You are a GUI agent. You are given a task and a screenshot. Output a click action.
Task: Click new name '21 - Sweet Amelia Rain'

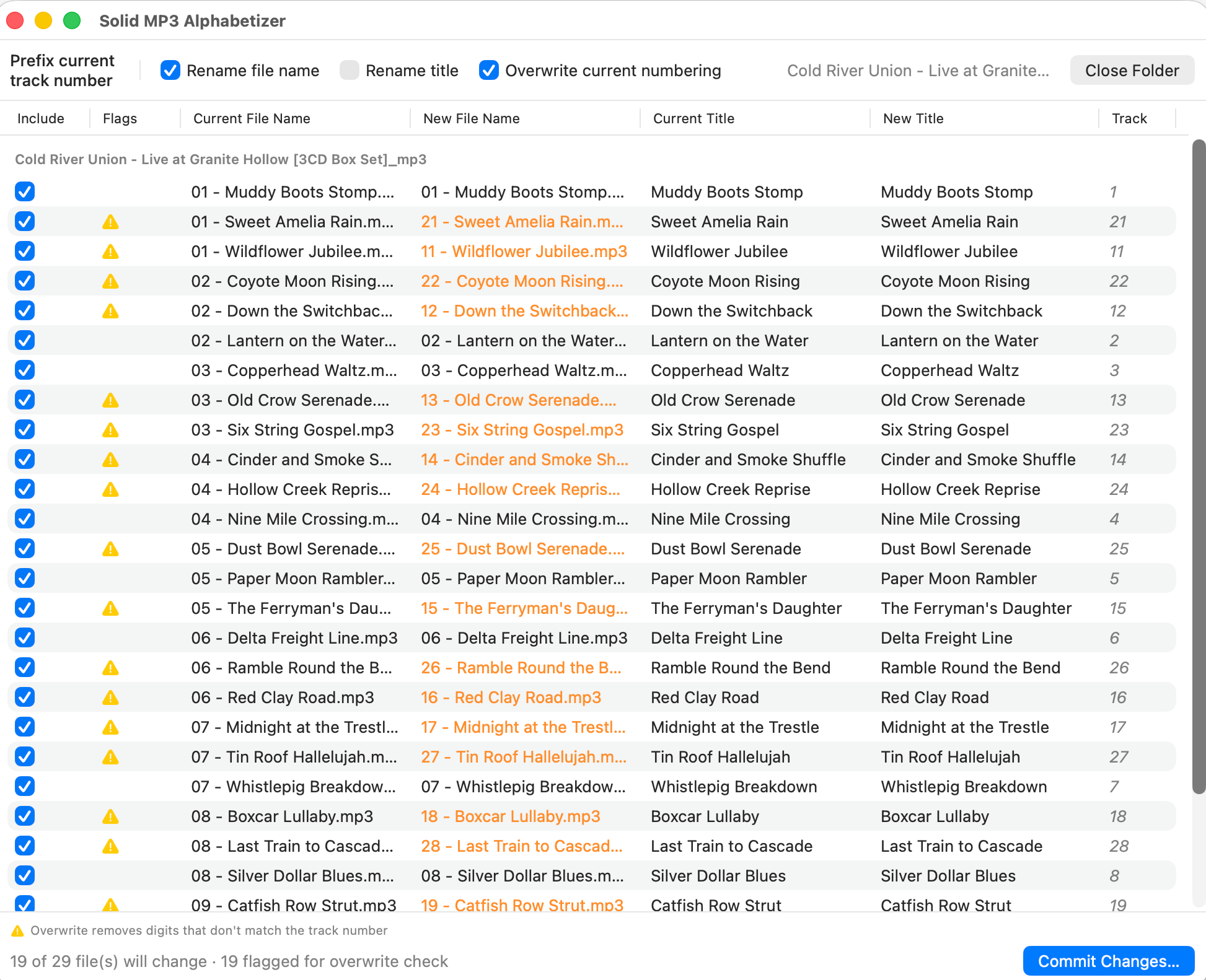(522, 222)
